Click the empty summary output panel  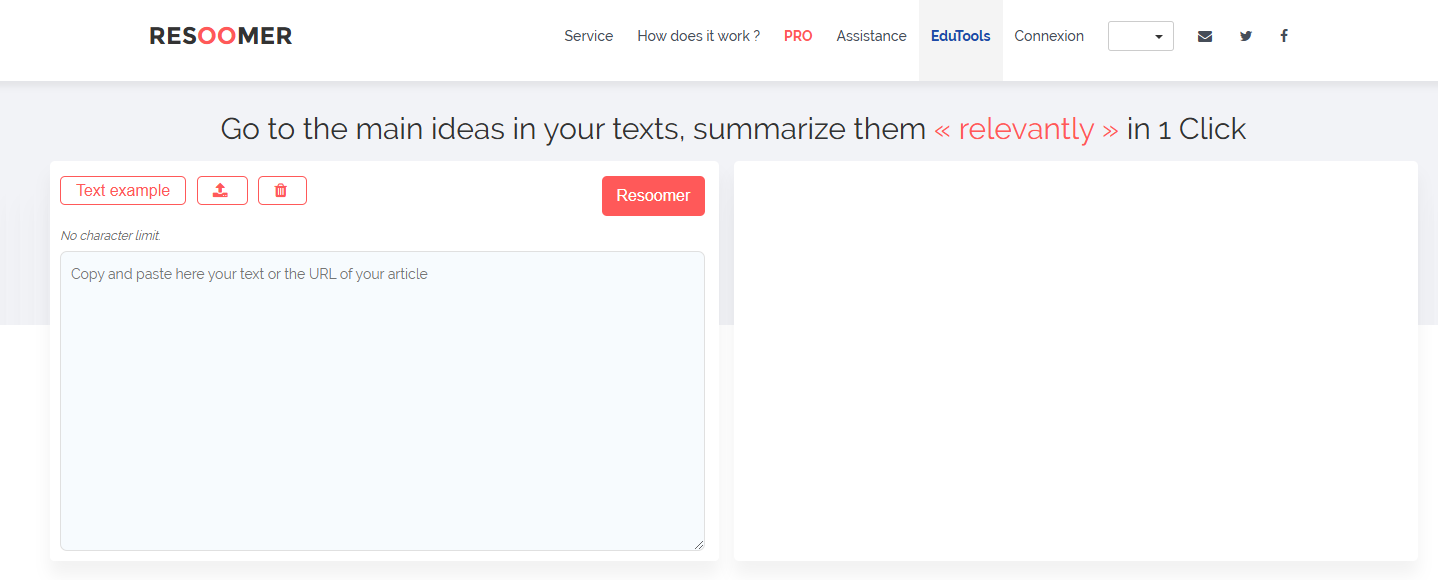1075,360
